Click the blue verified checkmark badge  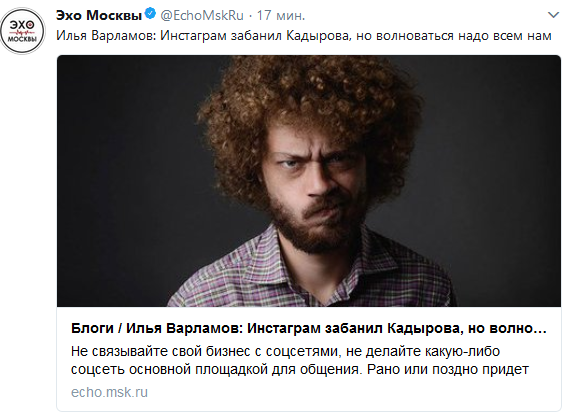(150, 15)
